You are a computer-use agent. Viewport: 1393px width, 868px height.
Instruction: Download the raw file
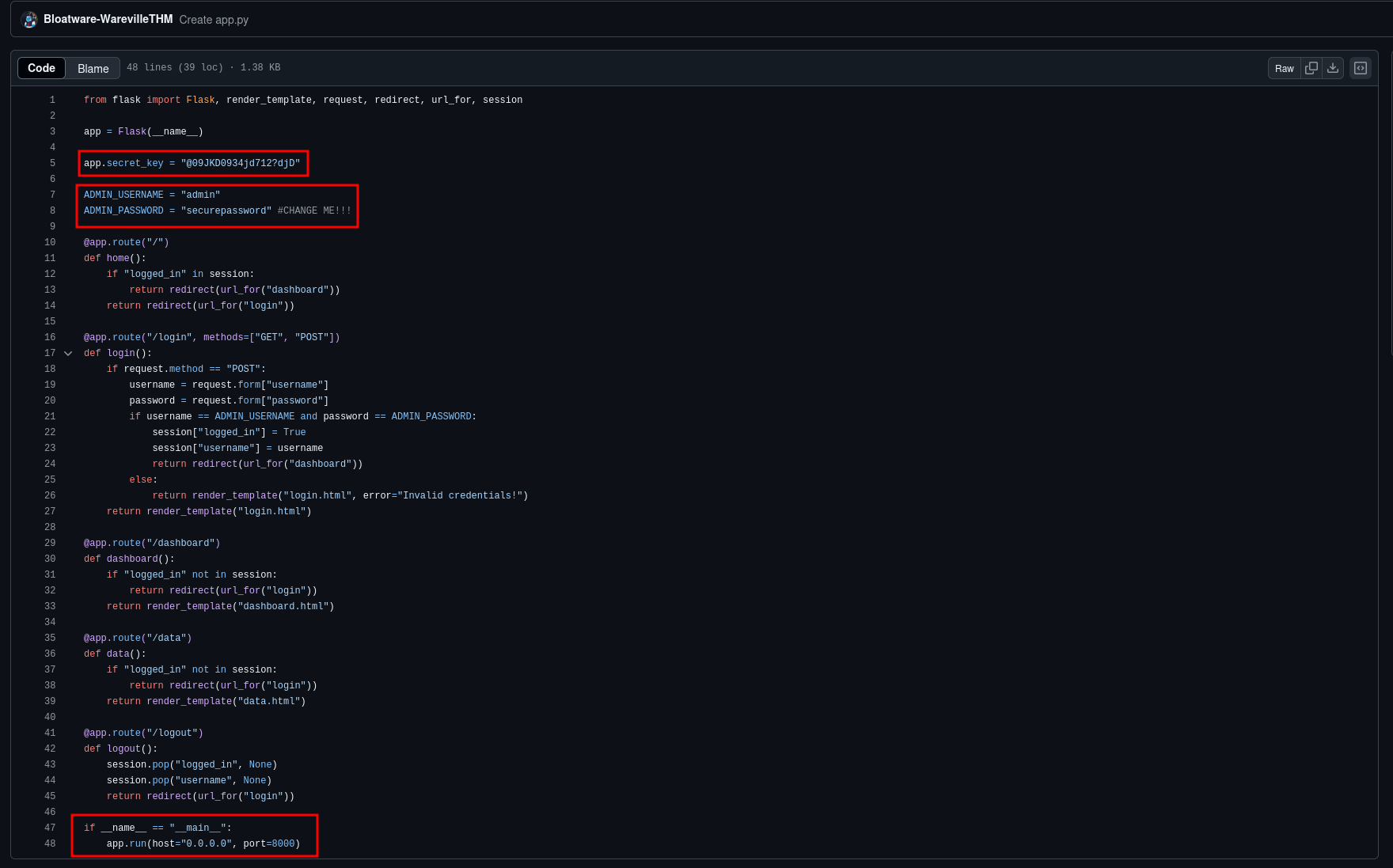coord(1333,68)
